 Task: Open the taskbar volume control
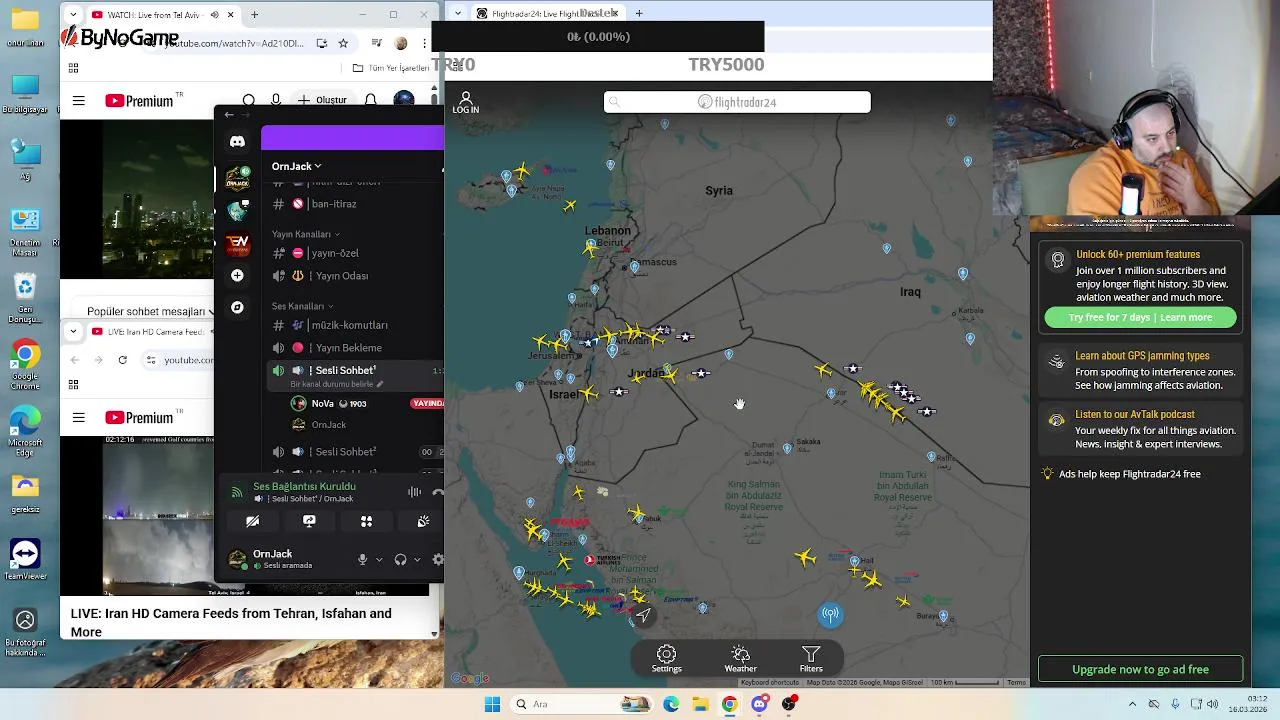coord(1211,704)
